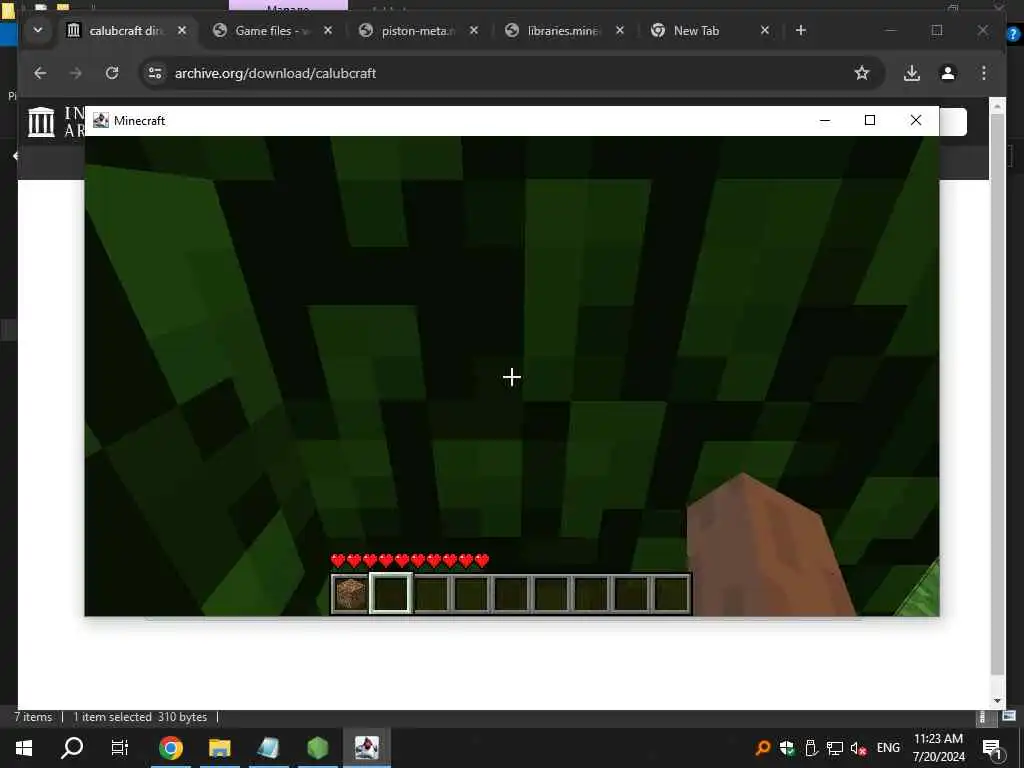Open Chrome downloads icon
The height and width of the screenshot is (768, 1024).
[912, 73]
